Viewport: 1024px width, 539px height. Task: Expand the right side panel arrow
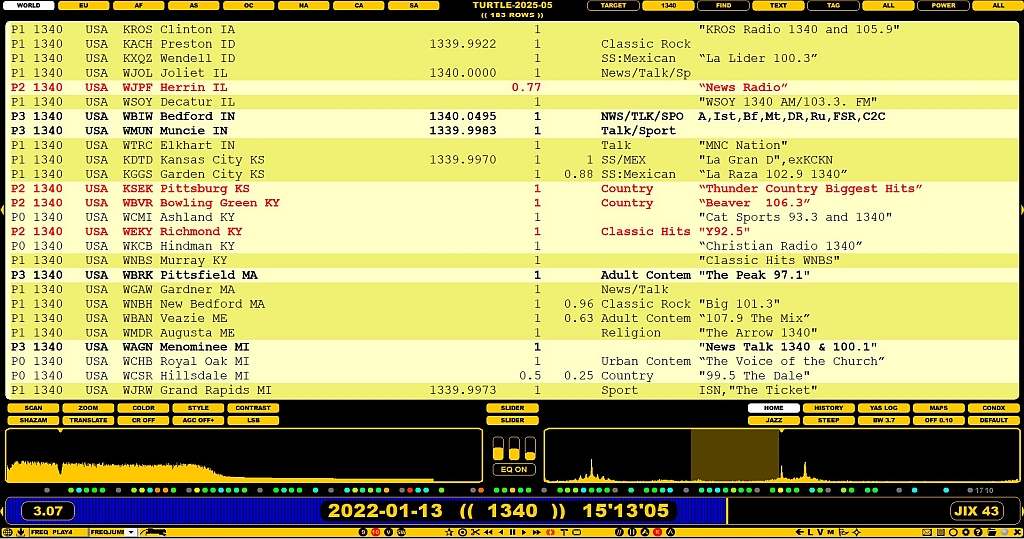click(1020, 209)
